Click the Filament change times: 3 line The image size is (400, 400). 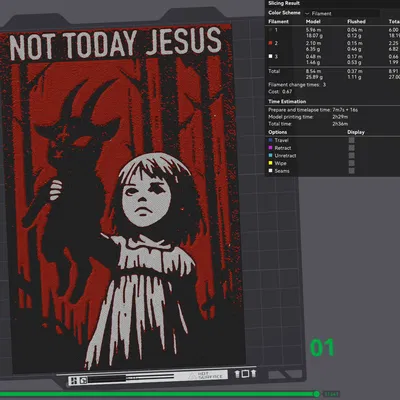click(297, 85)
